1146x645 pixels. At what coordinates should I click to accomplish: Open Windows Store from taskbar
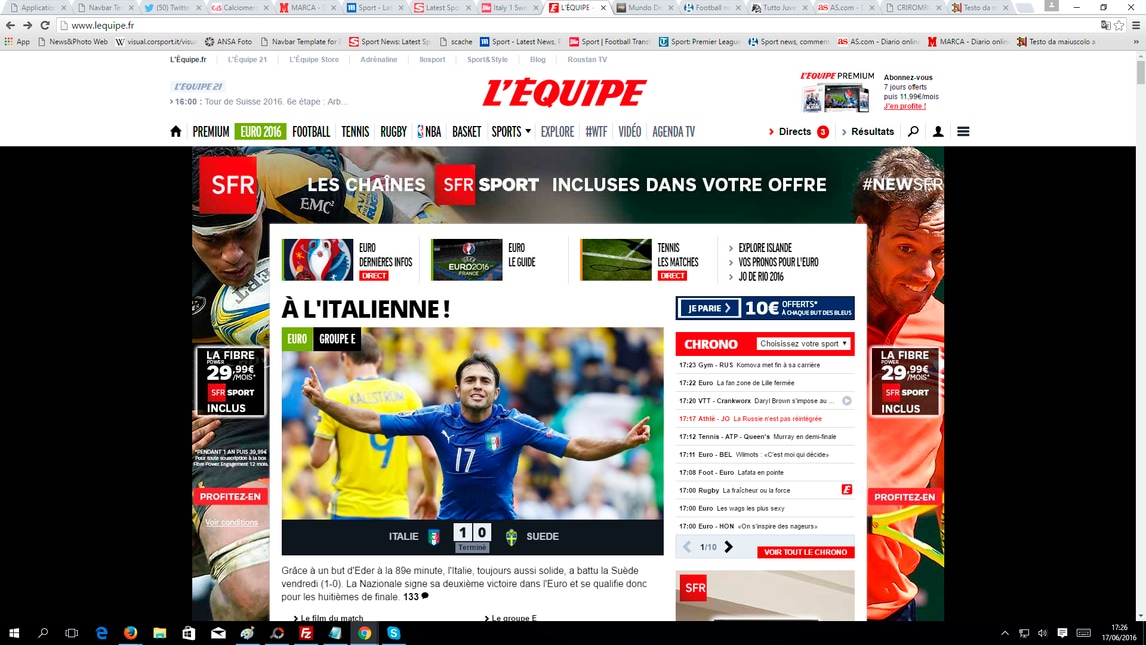click(189, 633)
